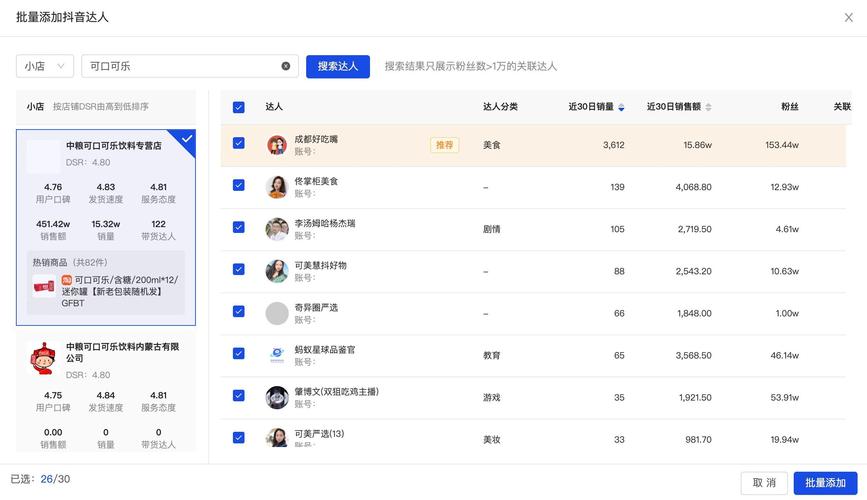Open the 小店 search type dropdown
The height and width of the screenshot is (500, 867).
pyautogui.click(x=45, y=66)
